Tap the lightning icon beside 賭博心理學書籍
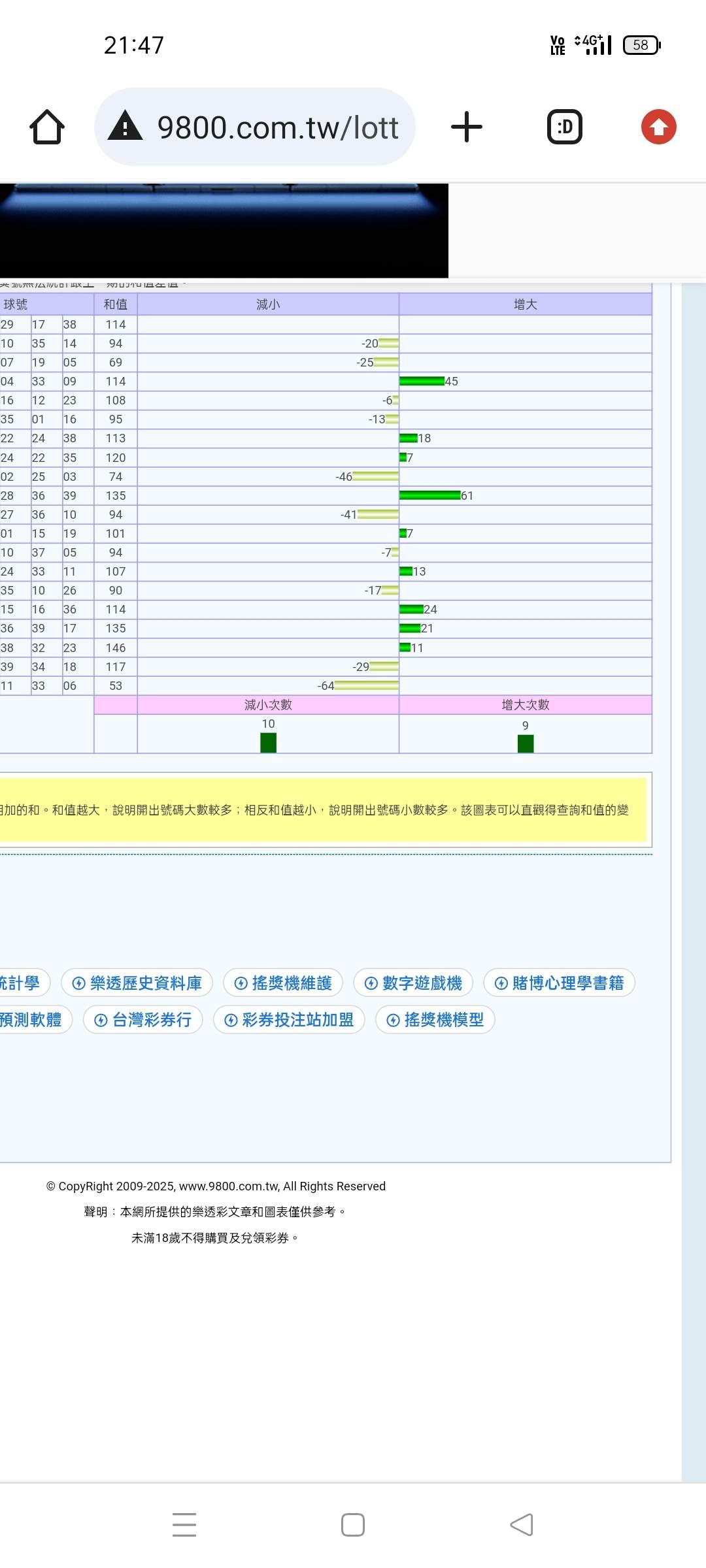The height and width of the screenshot is (1568, 706). click(501, 983)
